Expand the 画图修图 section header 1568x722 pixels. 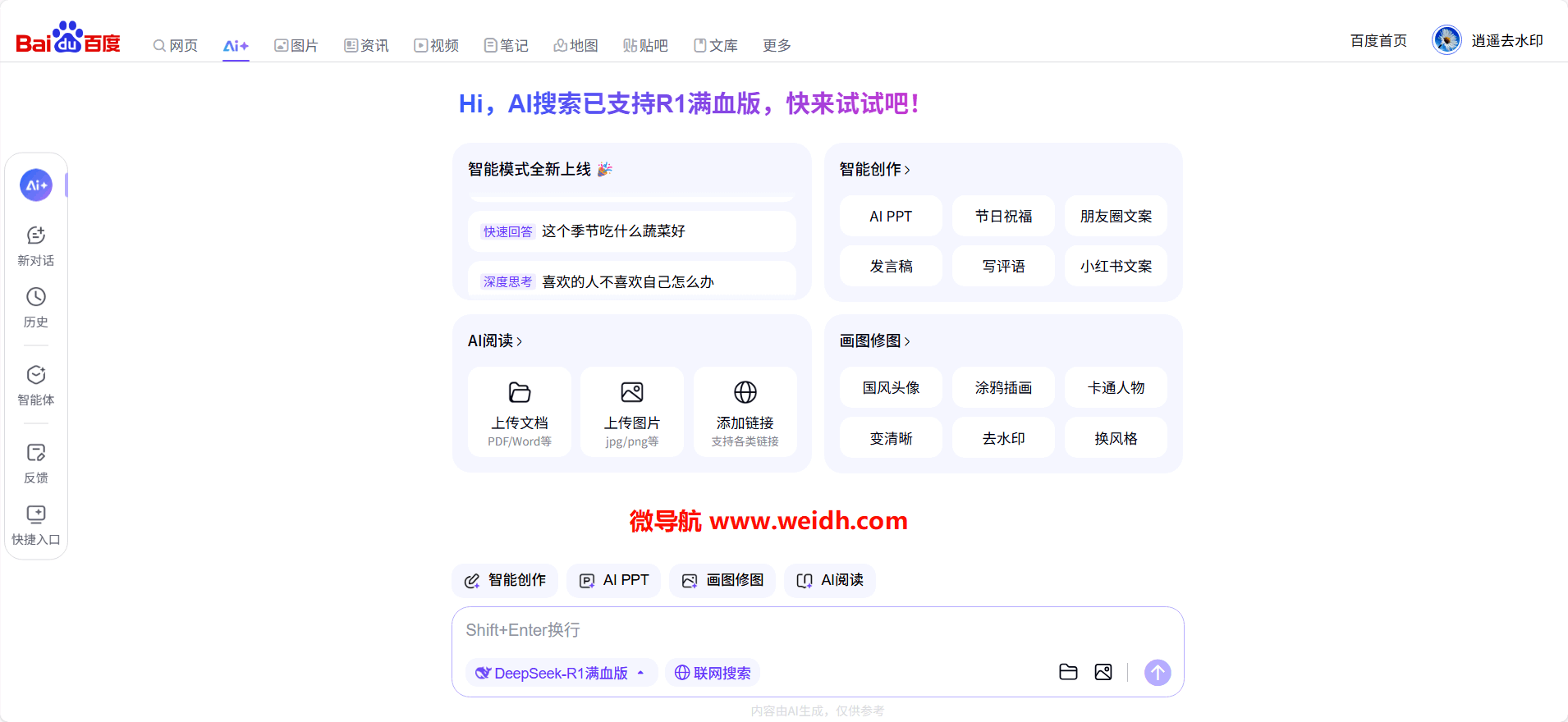874,340
